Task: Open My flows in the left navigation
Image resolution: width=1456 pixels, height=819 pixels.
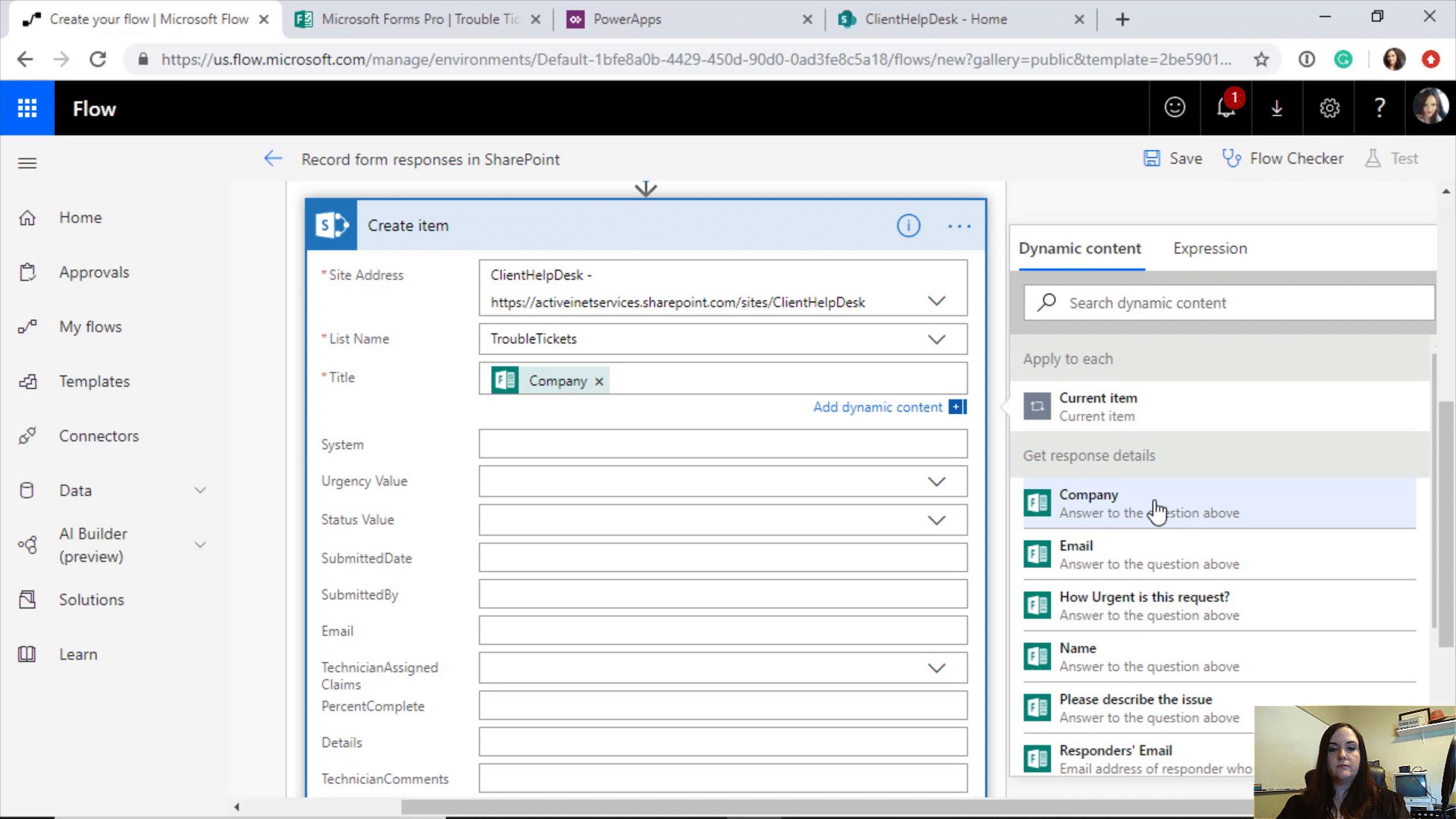Action: [x=90, y=327]
